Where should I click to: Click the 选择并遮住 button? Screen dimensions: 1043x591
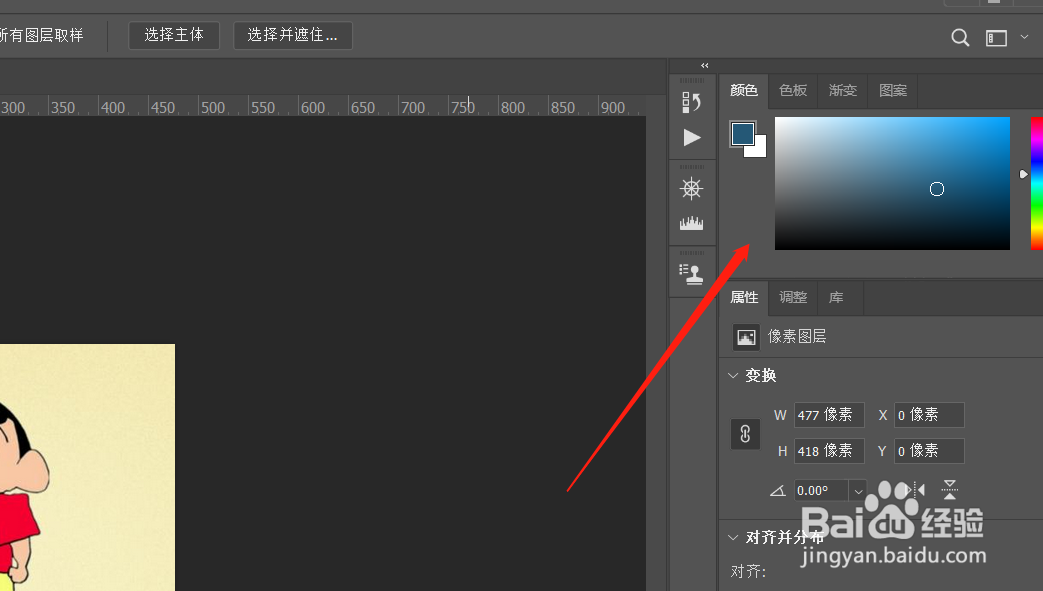(x=292, y=35)
